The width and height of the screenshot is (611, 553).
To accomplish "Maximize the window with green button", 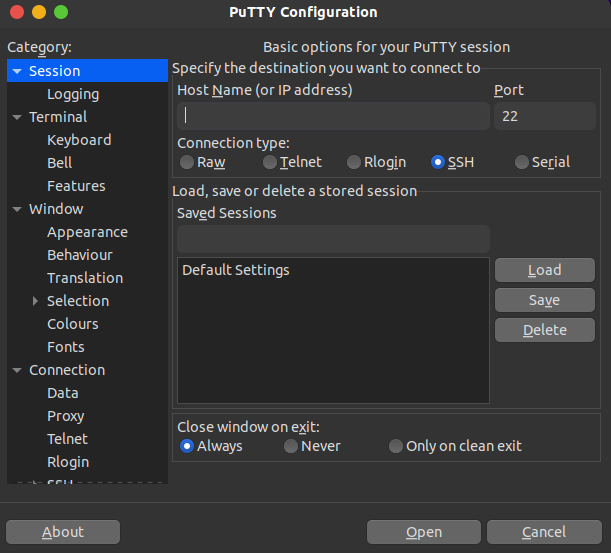I will [x=61, y=12].
